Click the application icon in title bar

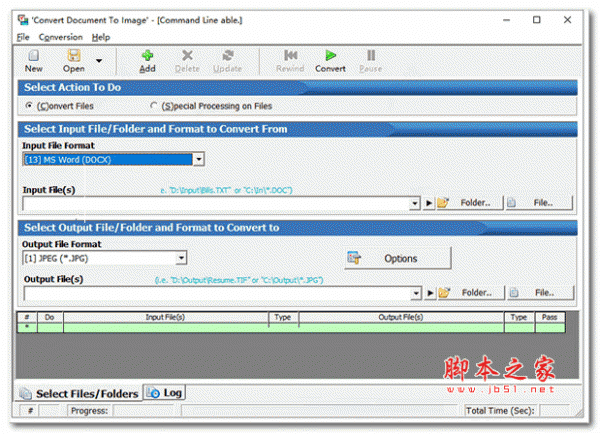[x=23, y=20]
